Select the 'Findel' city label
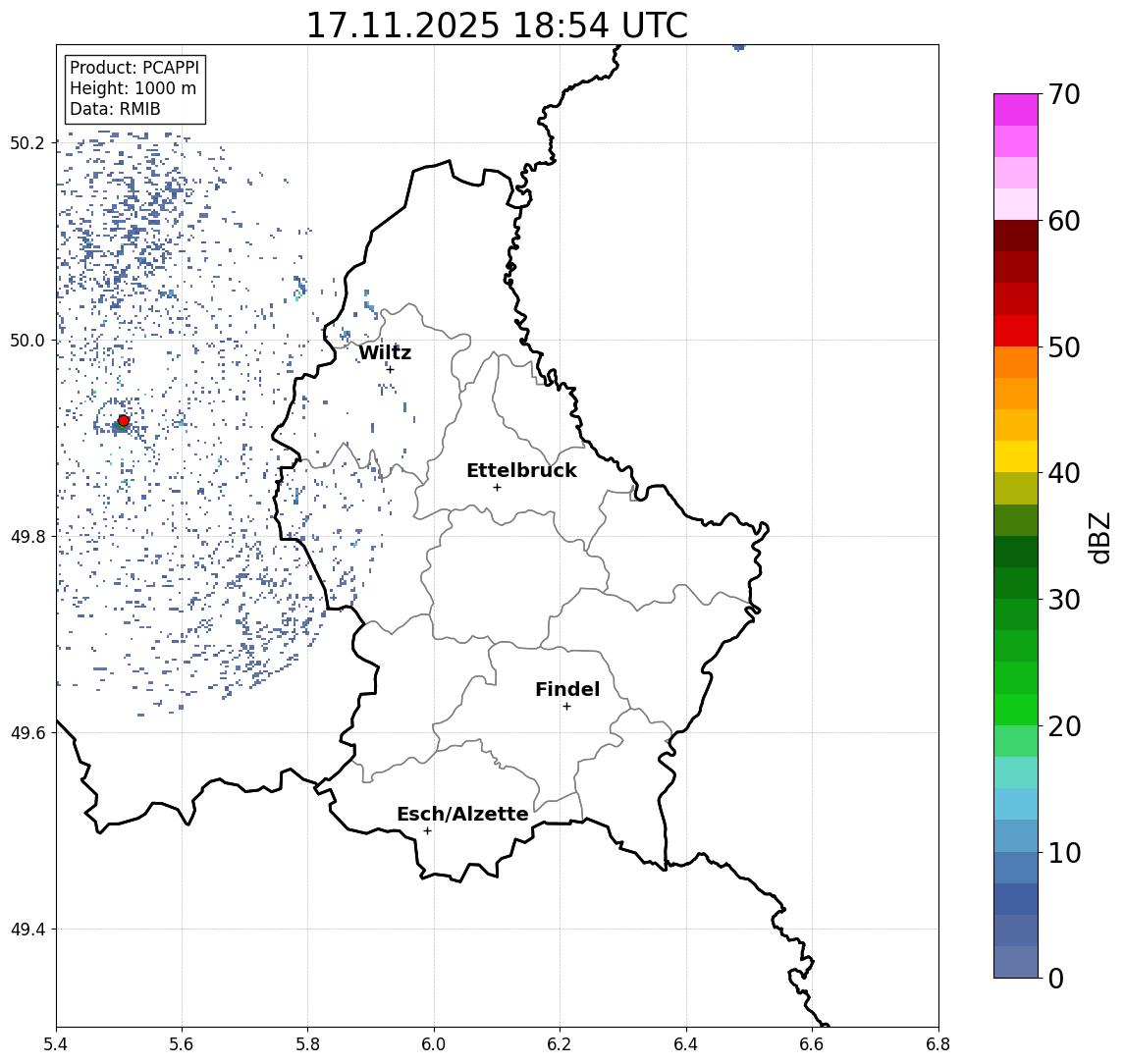Screen dimensions: 1124x1064 567,689
